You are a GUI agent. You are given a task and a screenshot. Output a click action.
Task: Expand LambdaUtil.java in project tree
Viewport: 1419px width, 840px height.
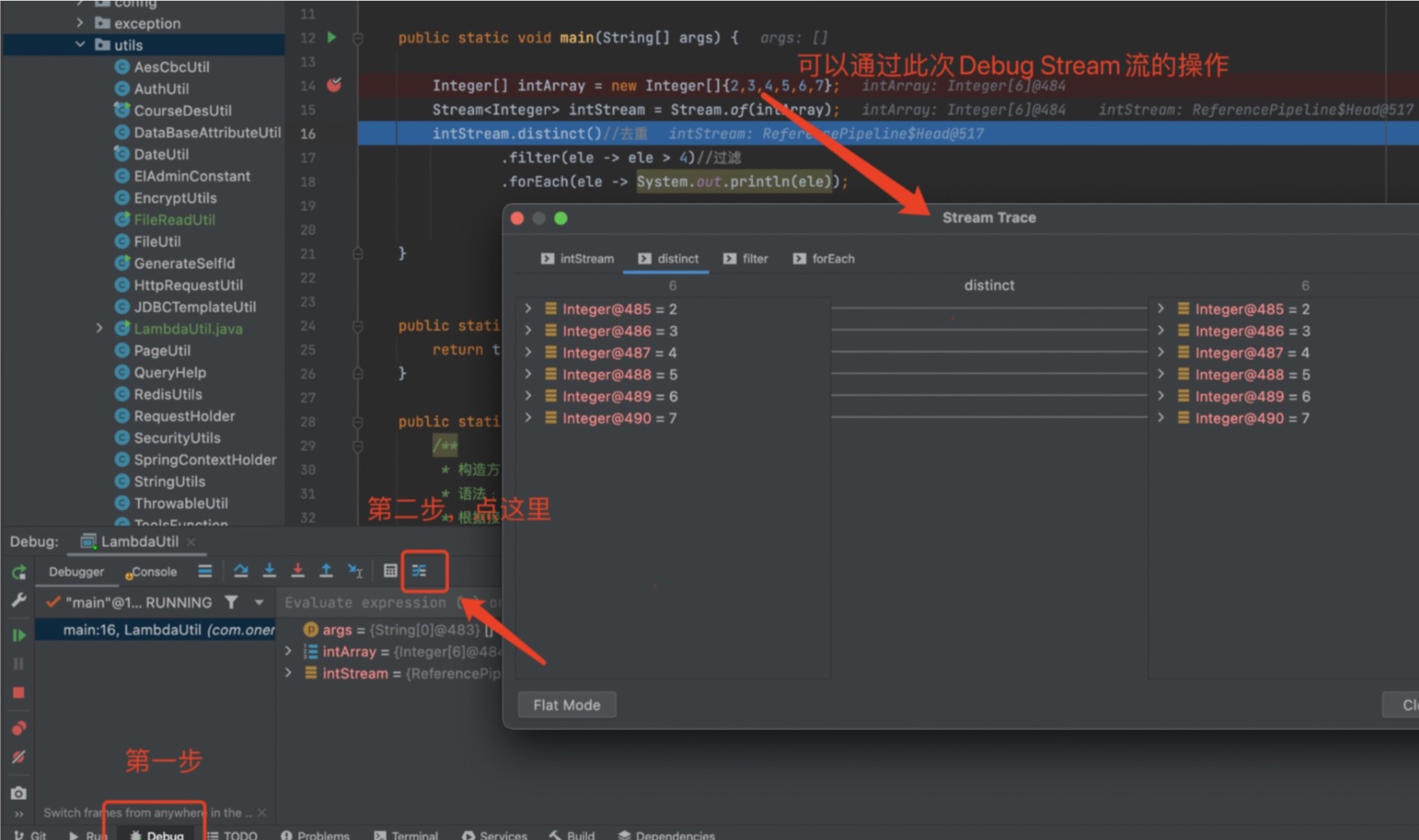click(x=100, y=328)
